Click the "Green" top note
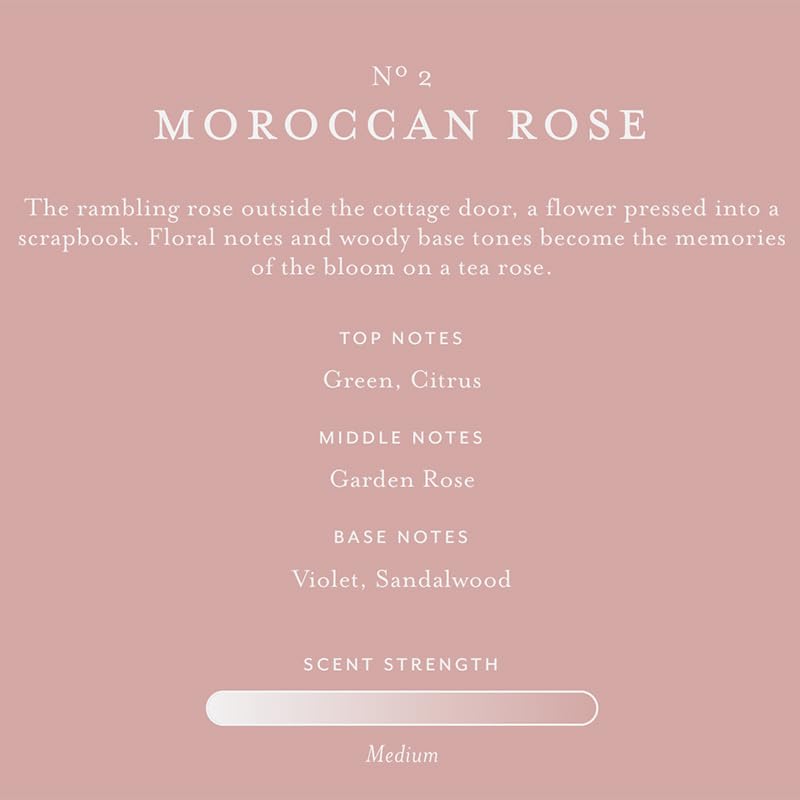This screenshot has height=800, width=800. click(358, 380)
